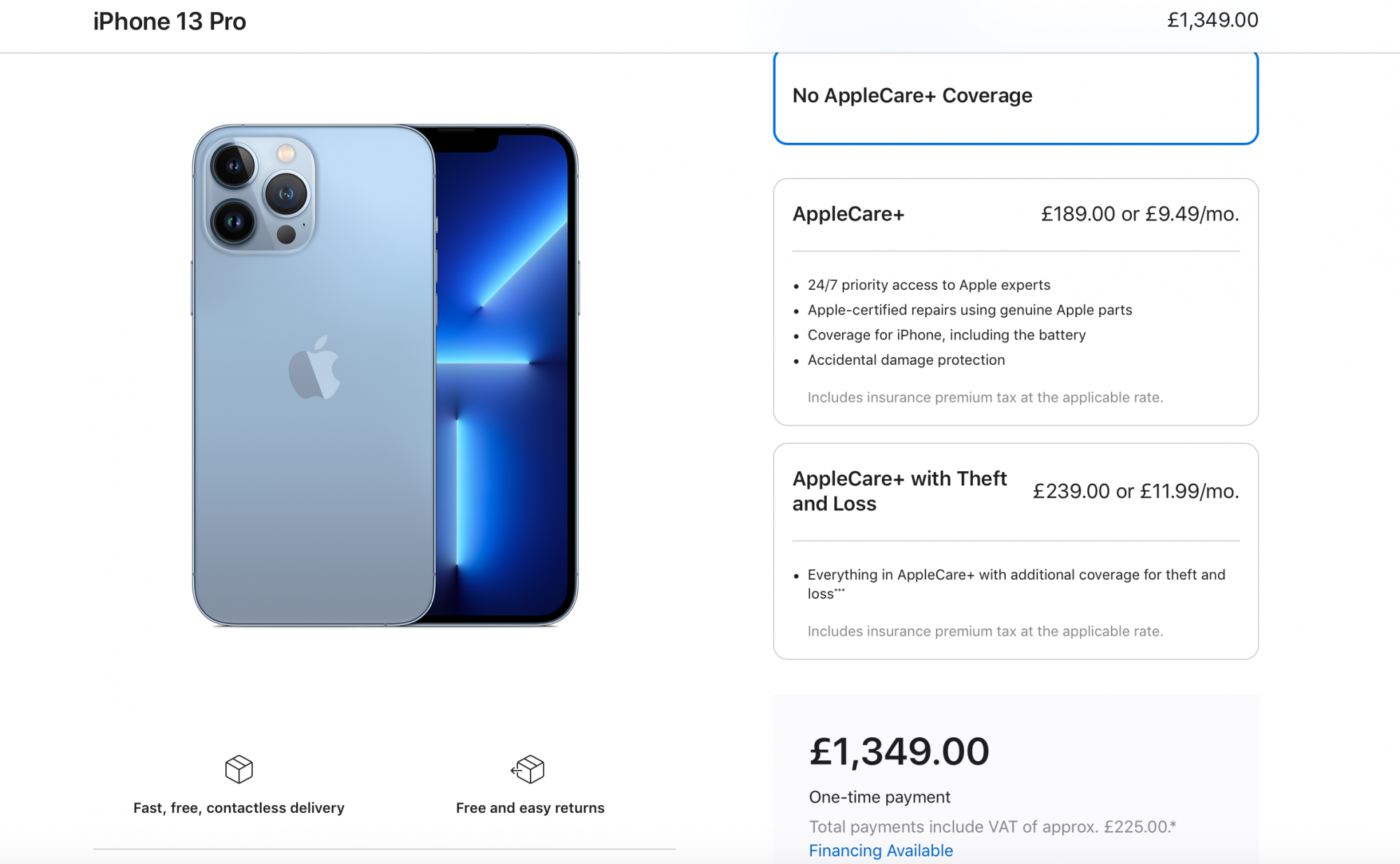This screenshot has height=864, width=1400.
Task: Click the returns box icon
Action: point(528,769)
